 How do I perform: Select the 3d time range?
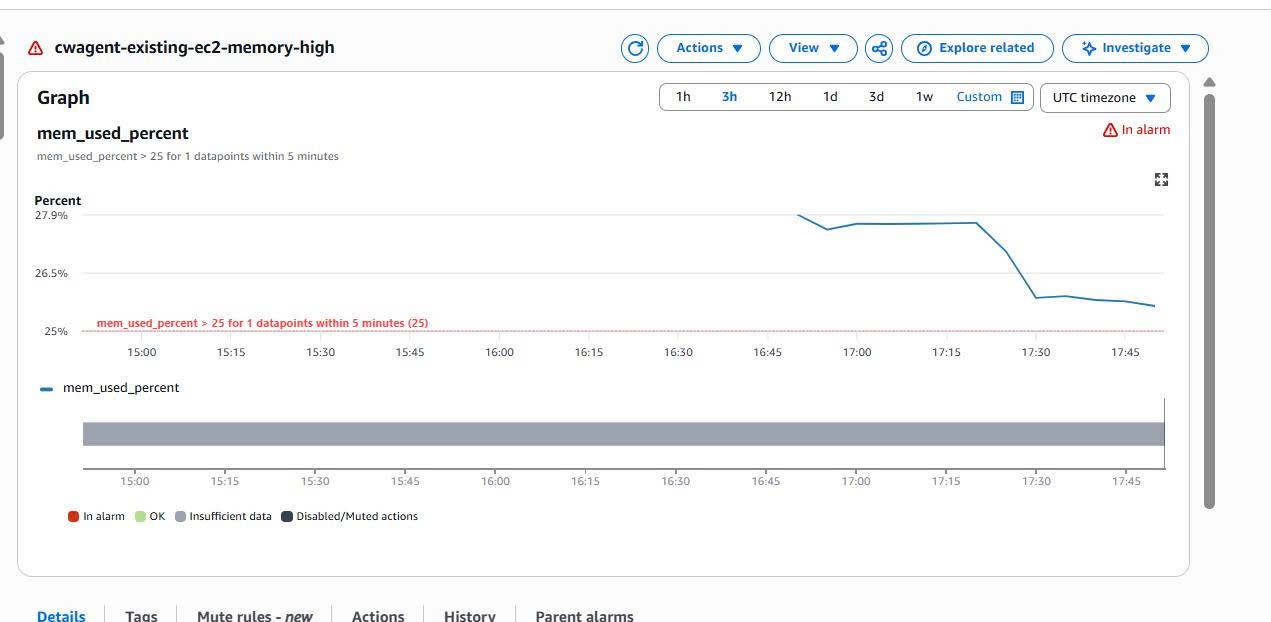tap(876, 97)
